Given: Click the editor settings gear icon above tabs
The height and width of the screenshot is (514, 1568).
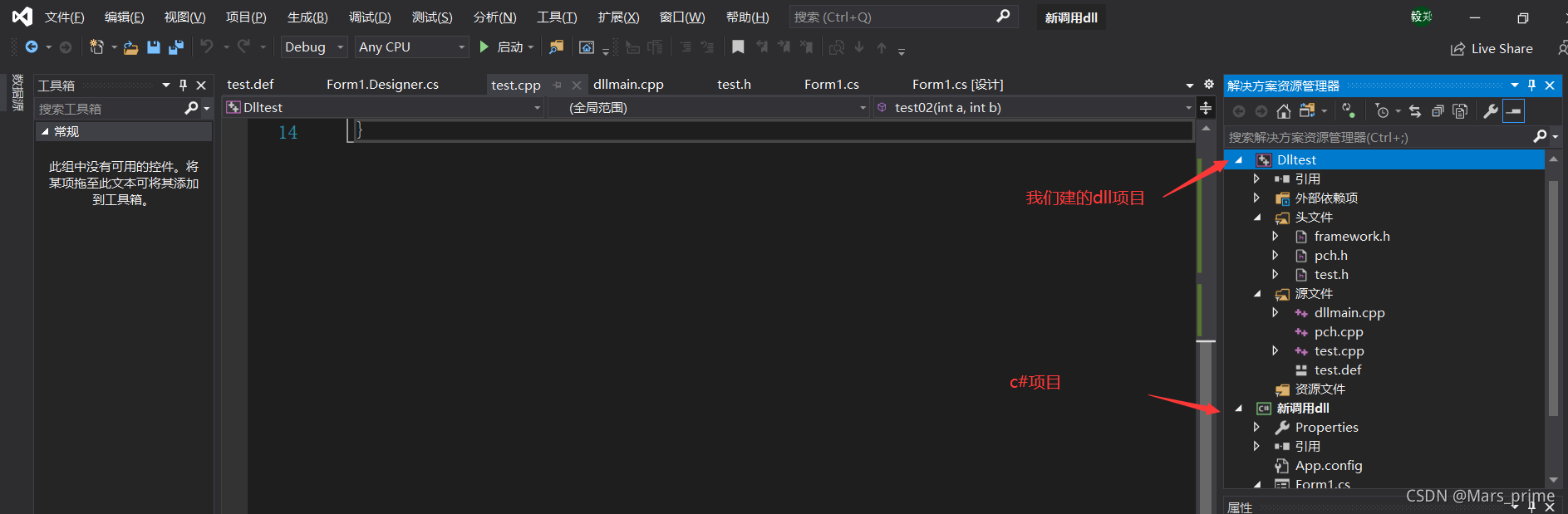Looking at the screenshot, I should 1209,84.
